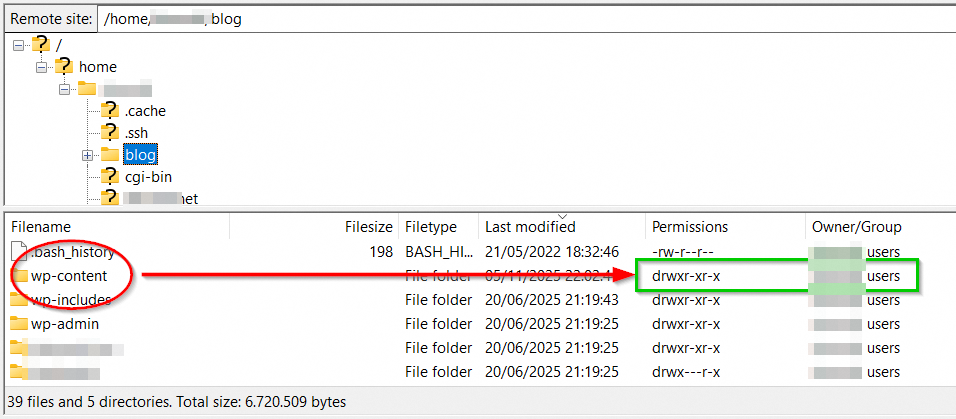956x419 pixels.
Task: Expand the blog folder tree node
Action: click(87, 155)
